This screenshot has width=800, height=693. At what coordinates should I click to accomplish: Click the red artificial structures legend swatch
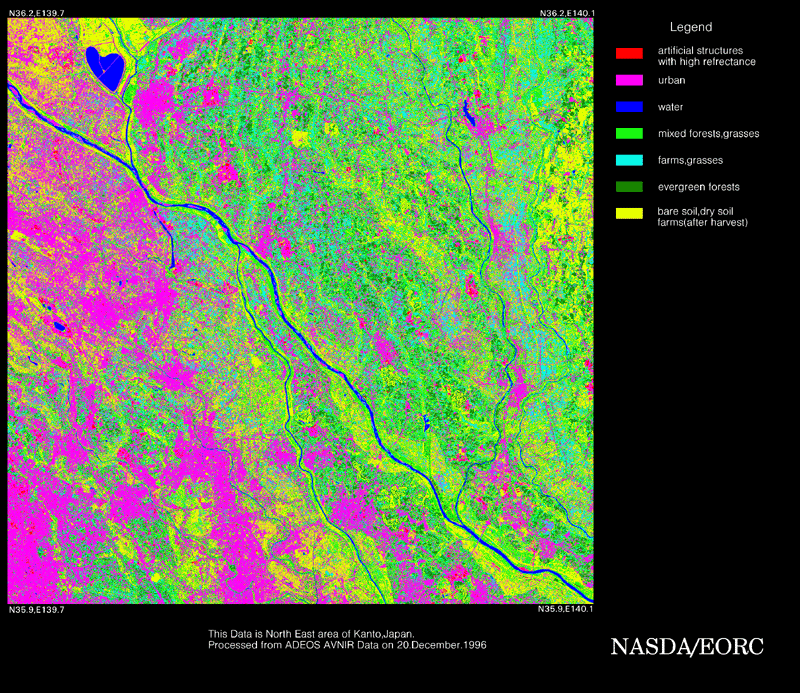tap(629, 53)
